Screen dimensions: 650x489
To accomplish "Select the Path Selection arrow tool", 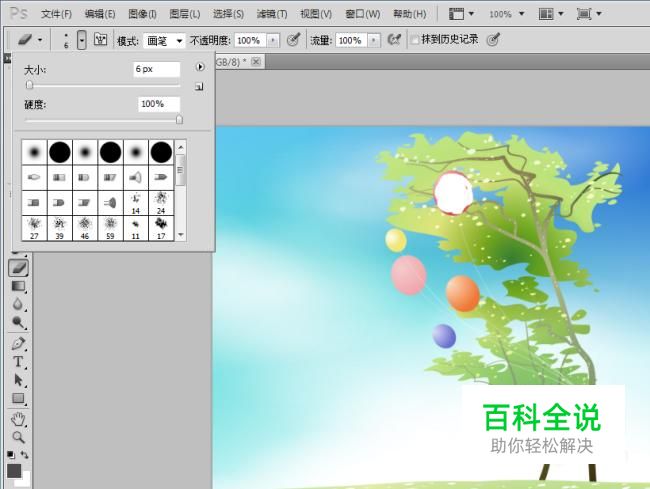I will [x=18, y=380].
